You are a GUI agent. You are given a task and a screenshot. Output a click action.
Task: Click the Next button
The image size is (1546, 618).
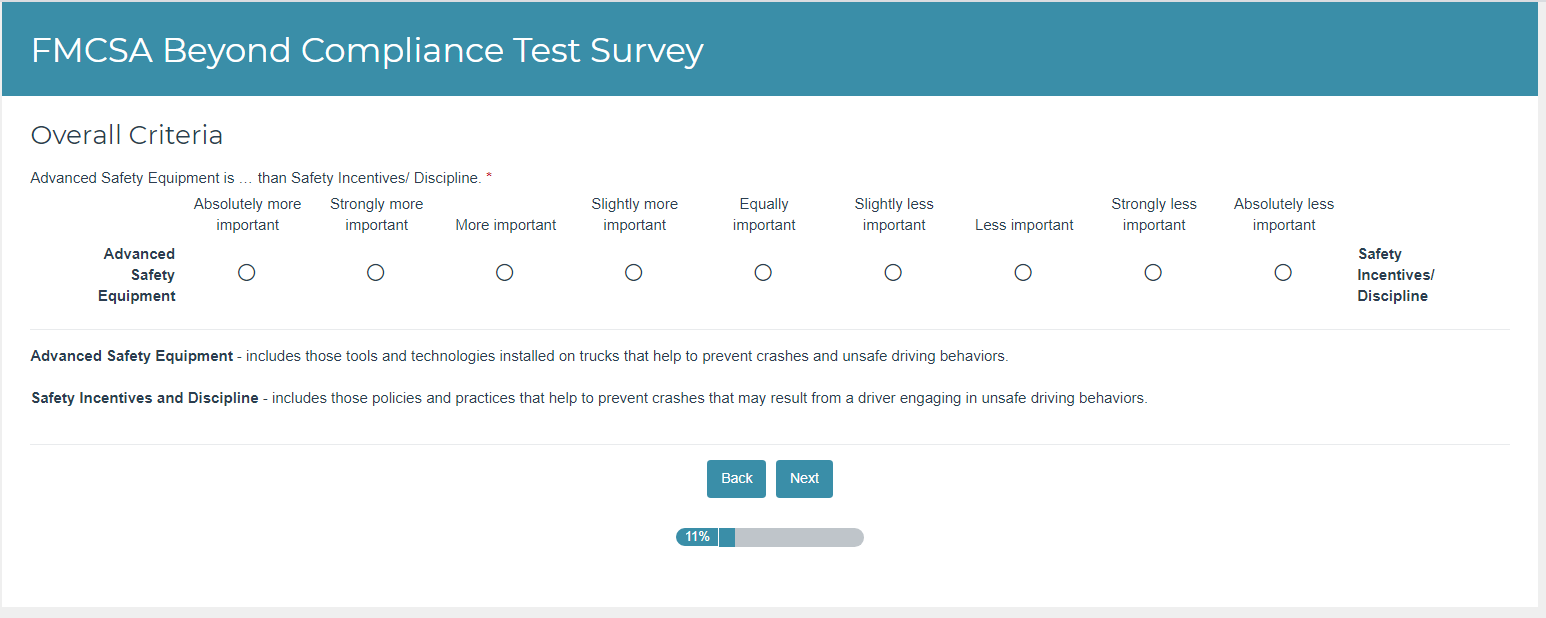tap(804, 479)
